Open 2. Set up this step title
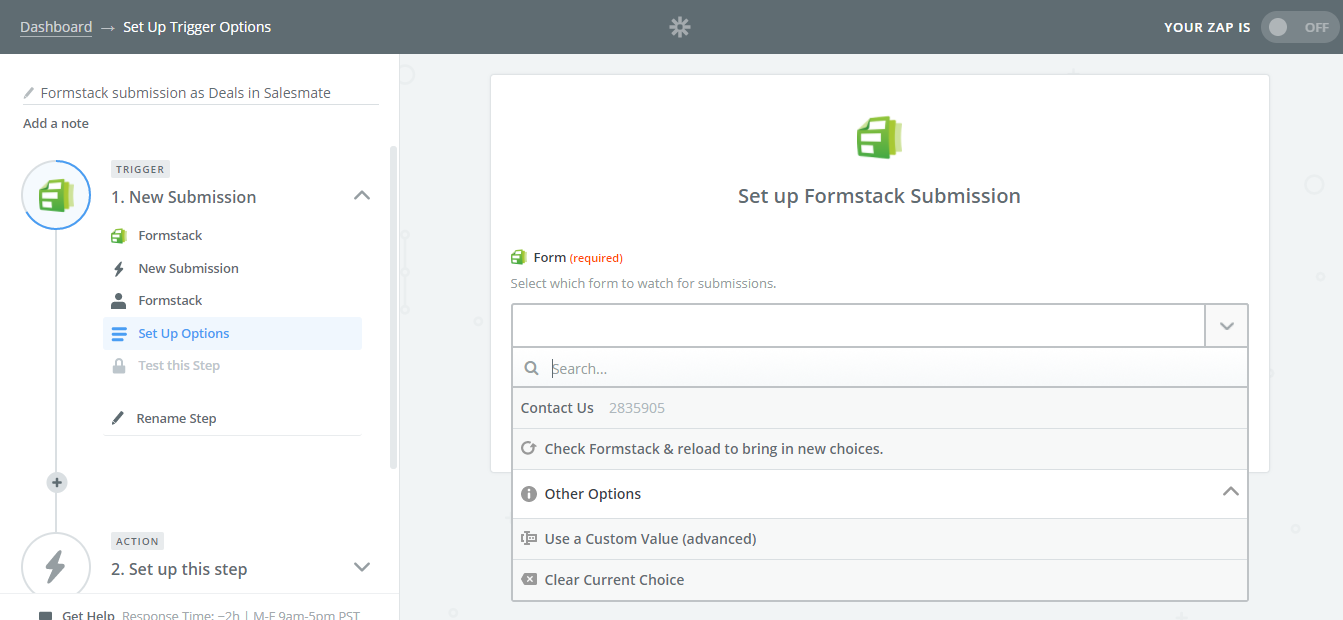Viewport: 1343px width, 620px height. click(x=179, y=569)
